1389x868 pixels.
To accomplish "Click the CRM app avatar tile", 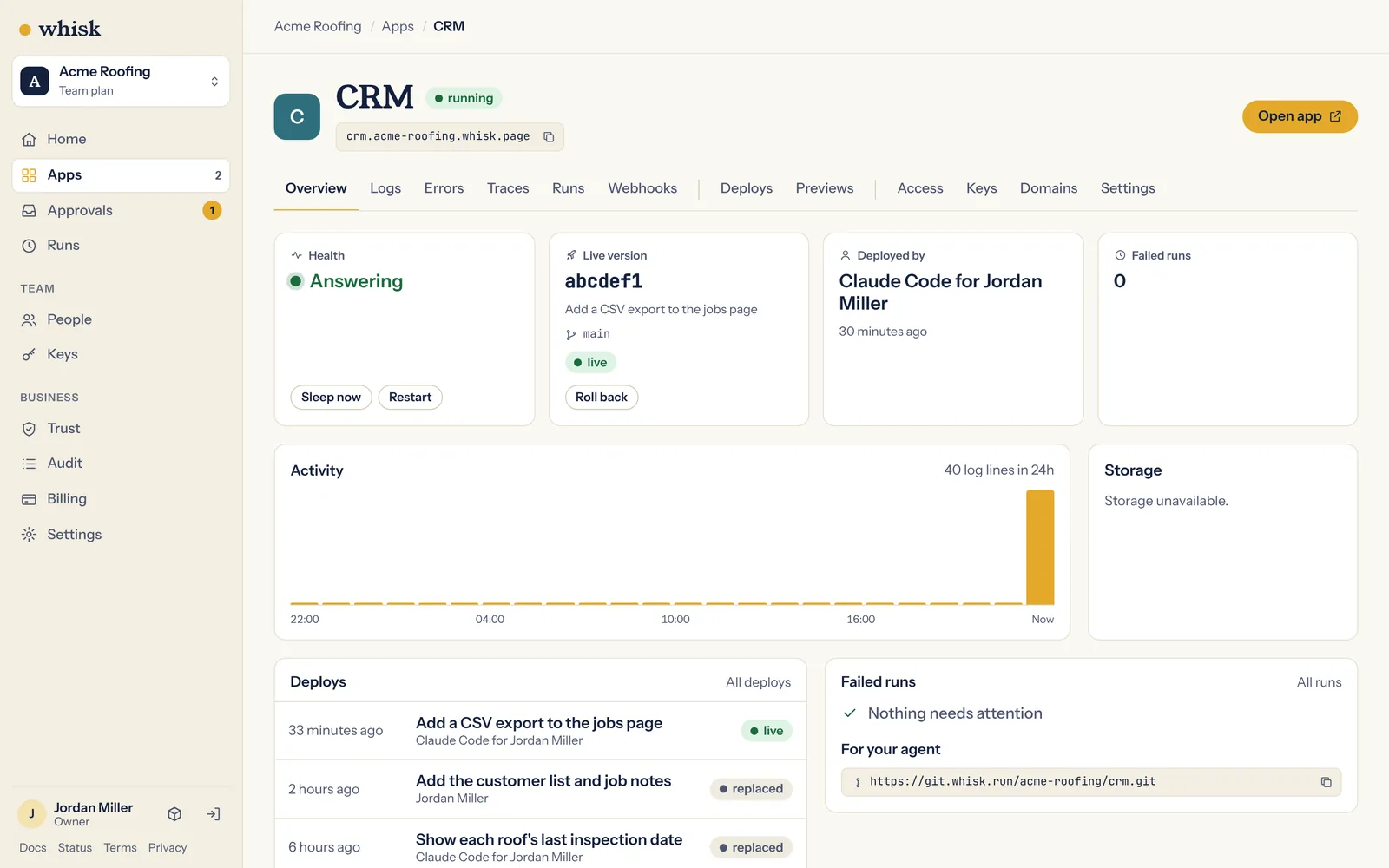I will (297, 116).
